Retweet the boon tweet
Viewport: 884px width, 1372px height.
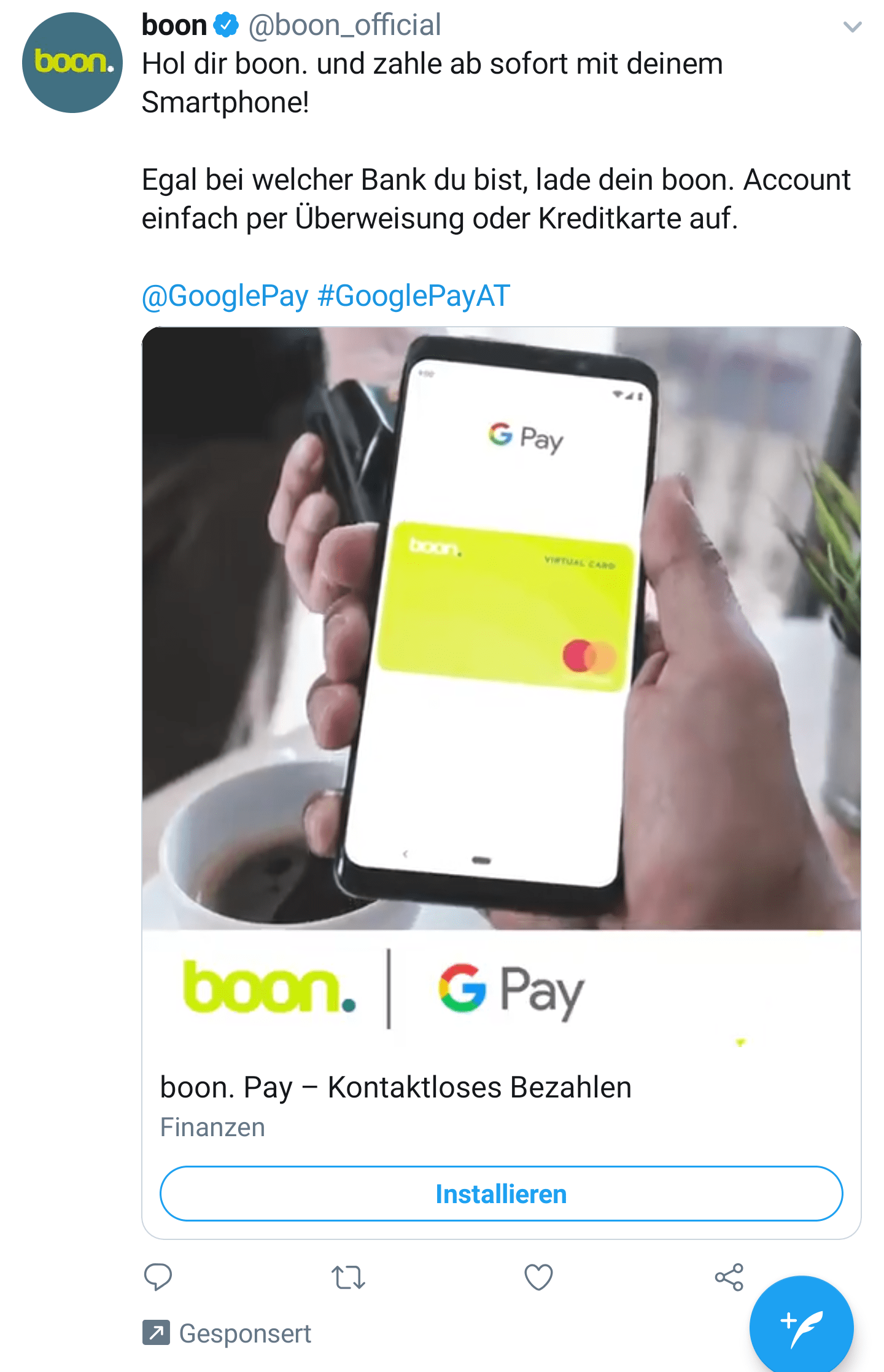click(348, 1277)
